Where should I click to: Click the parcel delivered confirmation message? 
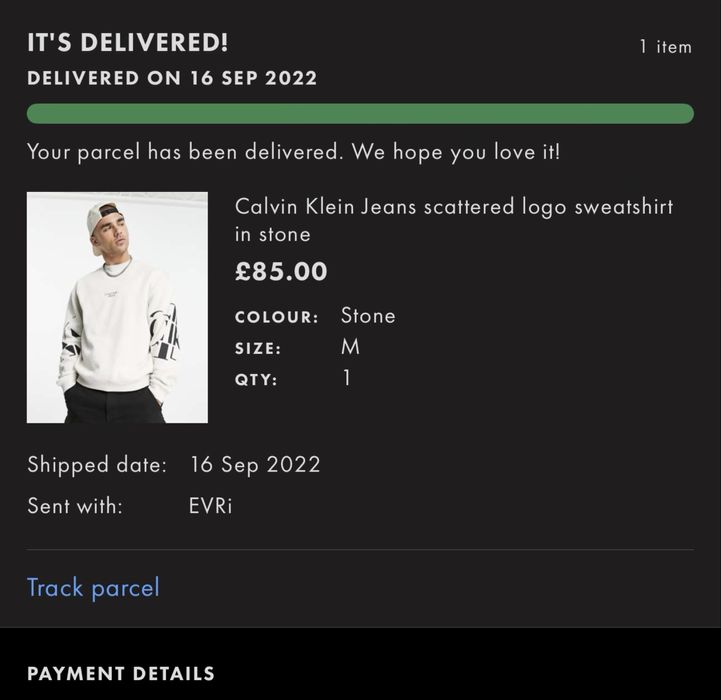click(294, 152)
